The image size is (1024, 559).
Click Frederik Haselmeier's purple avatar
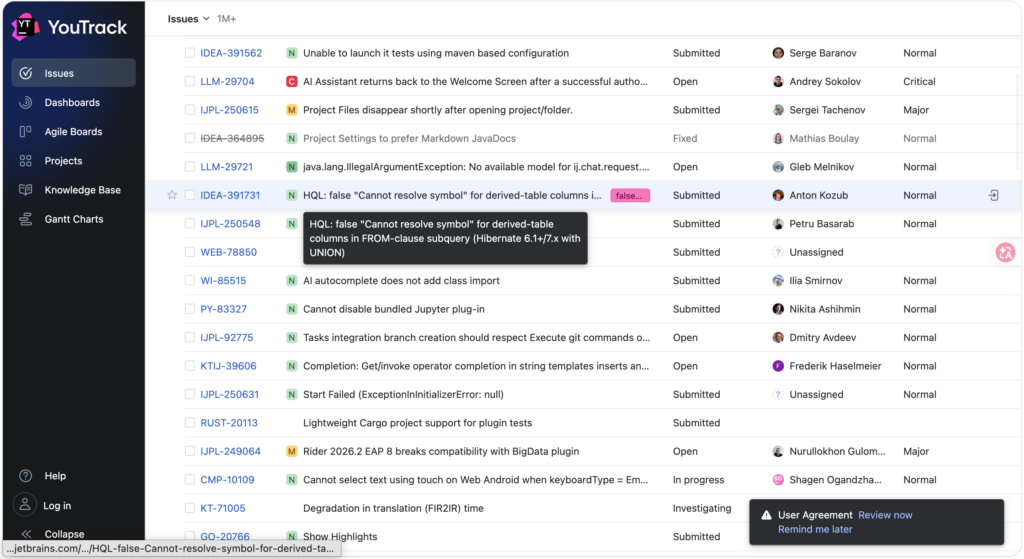pyautogui.click(x=778, y=366)
